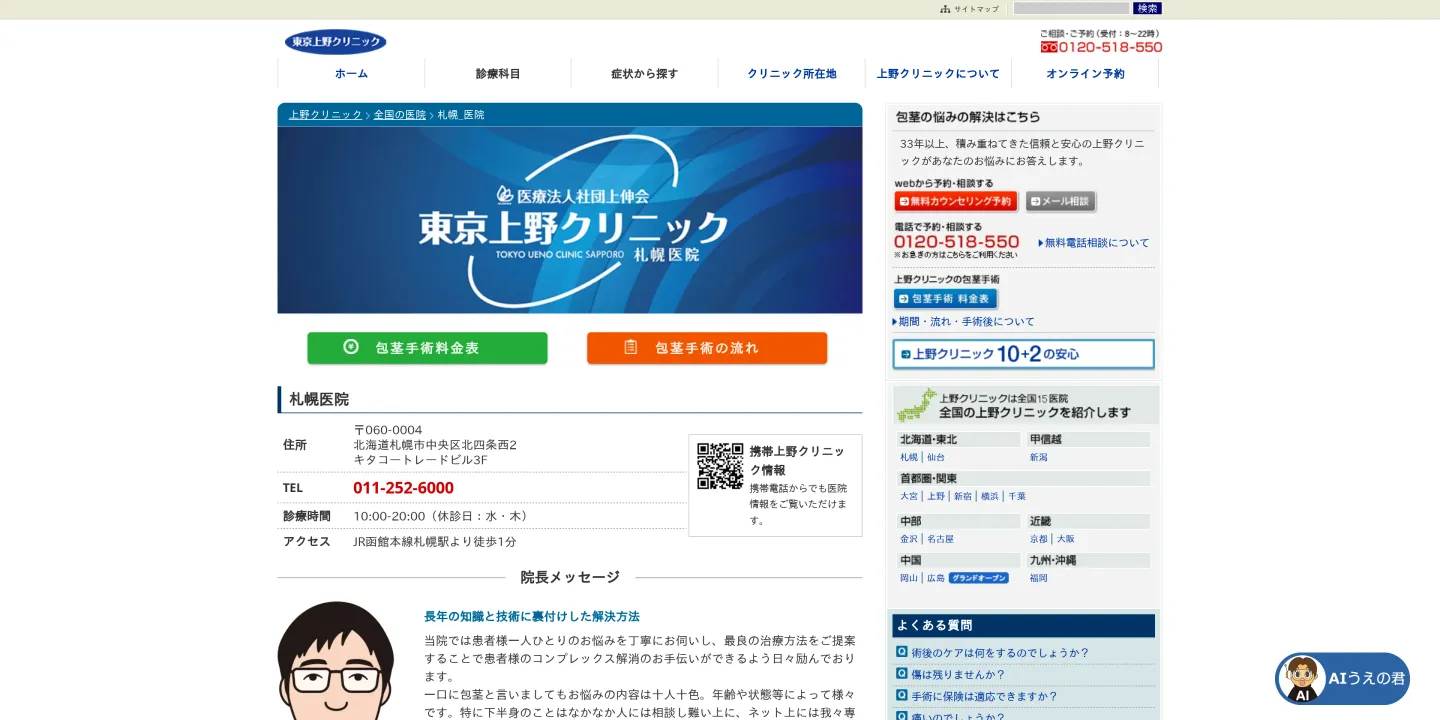The height and width of the screenshot is (720, 1440).
Task: Open the オンライン予約 menu item
Action: 1085,73
